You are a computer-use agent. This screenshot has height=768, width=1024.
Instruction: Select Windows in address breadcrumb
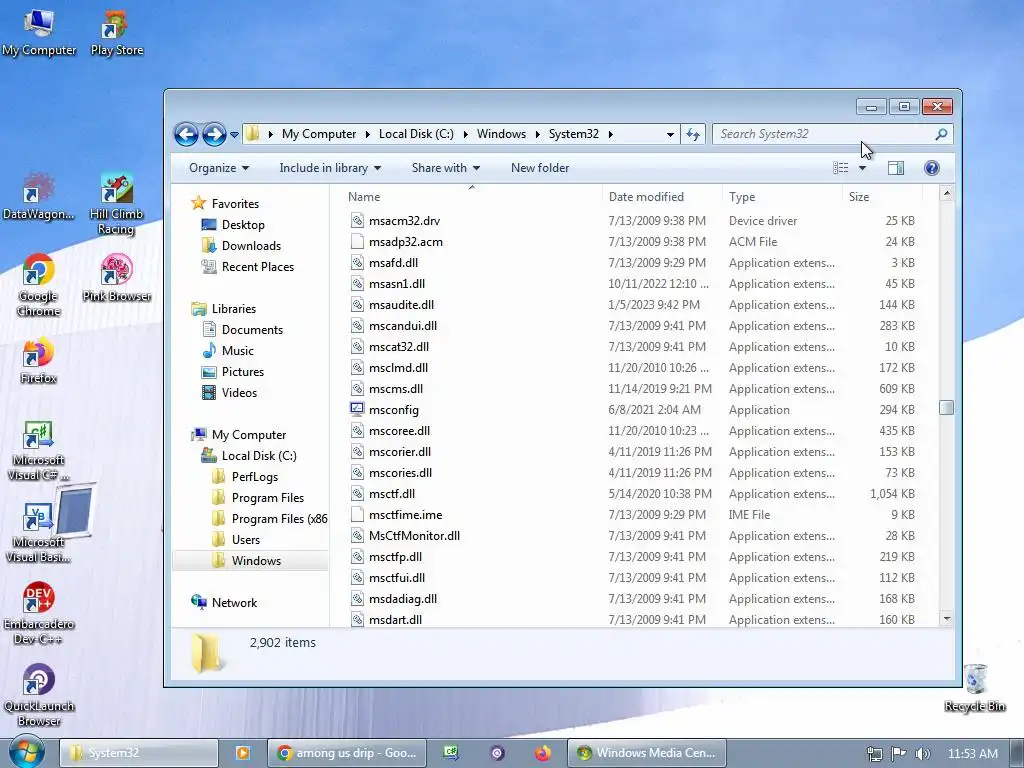(x=501, y=134)
